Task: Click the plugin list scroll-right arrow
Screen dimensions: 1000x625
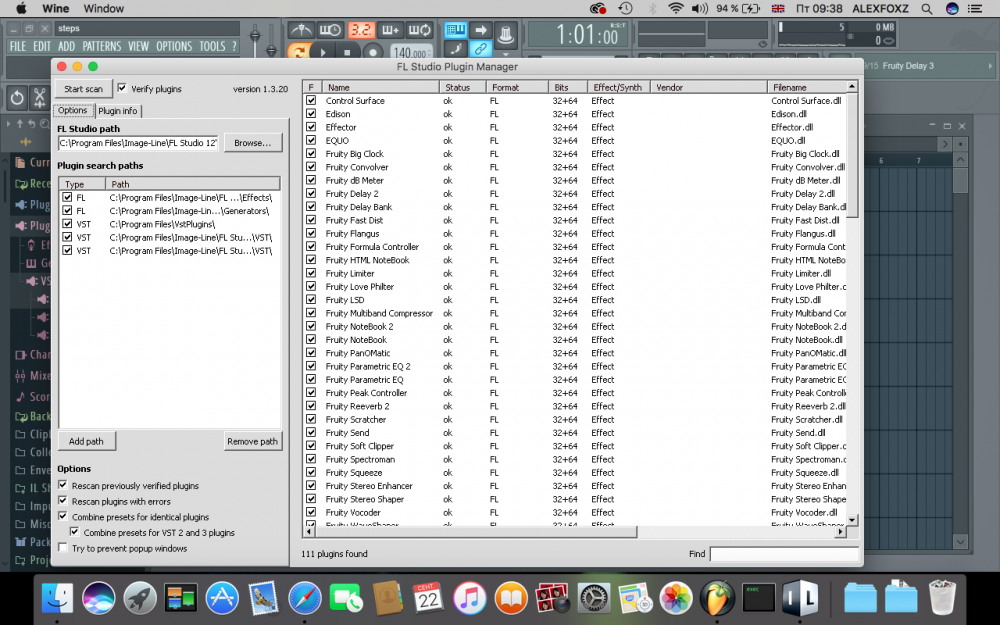Action: pyautogui.click(x=840, y=531)
